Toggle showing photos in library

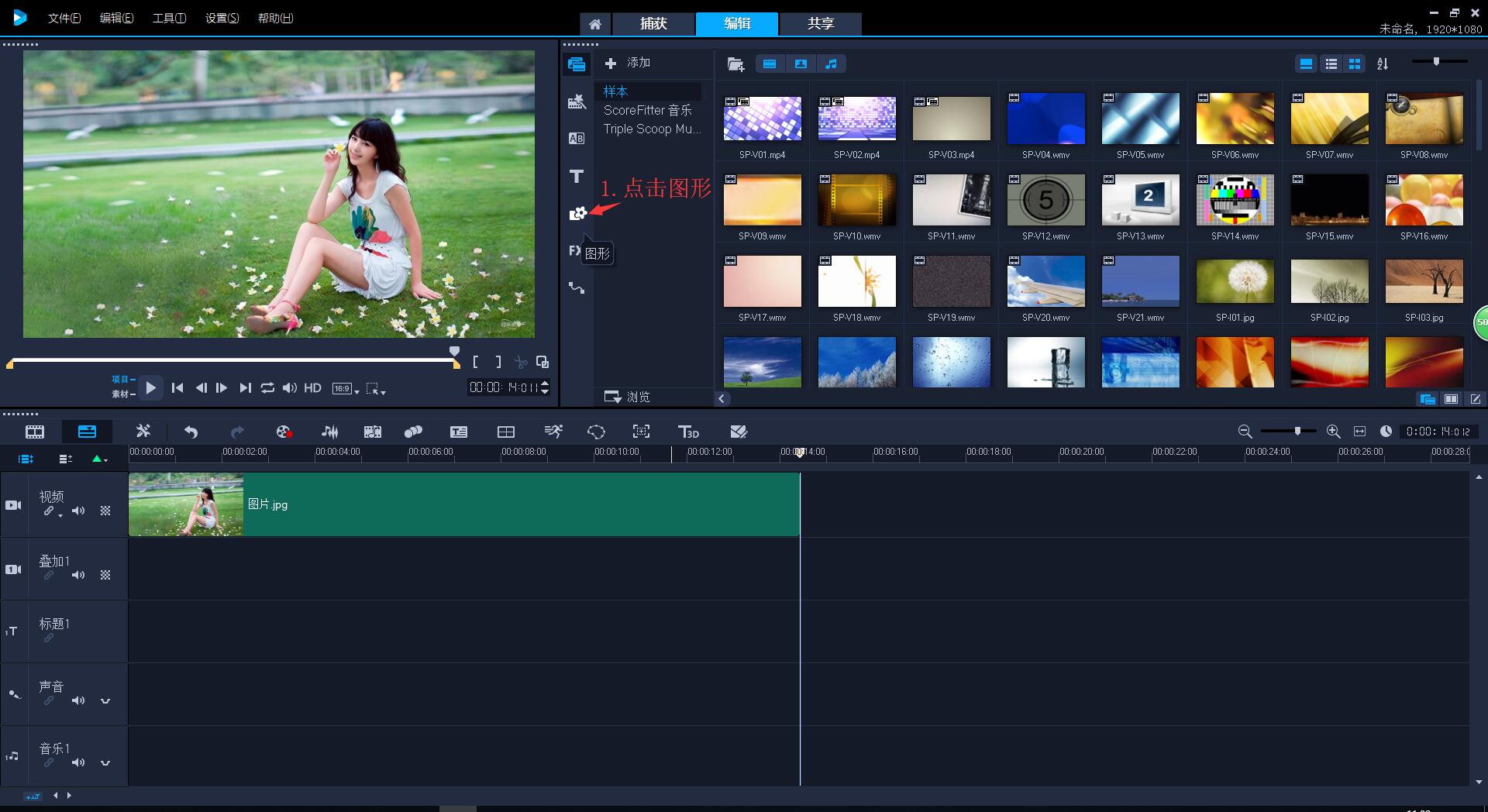[x=801, y=64]
